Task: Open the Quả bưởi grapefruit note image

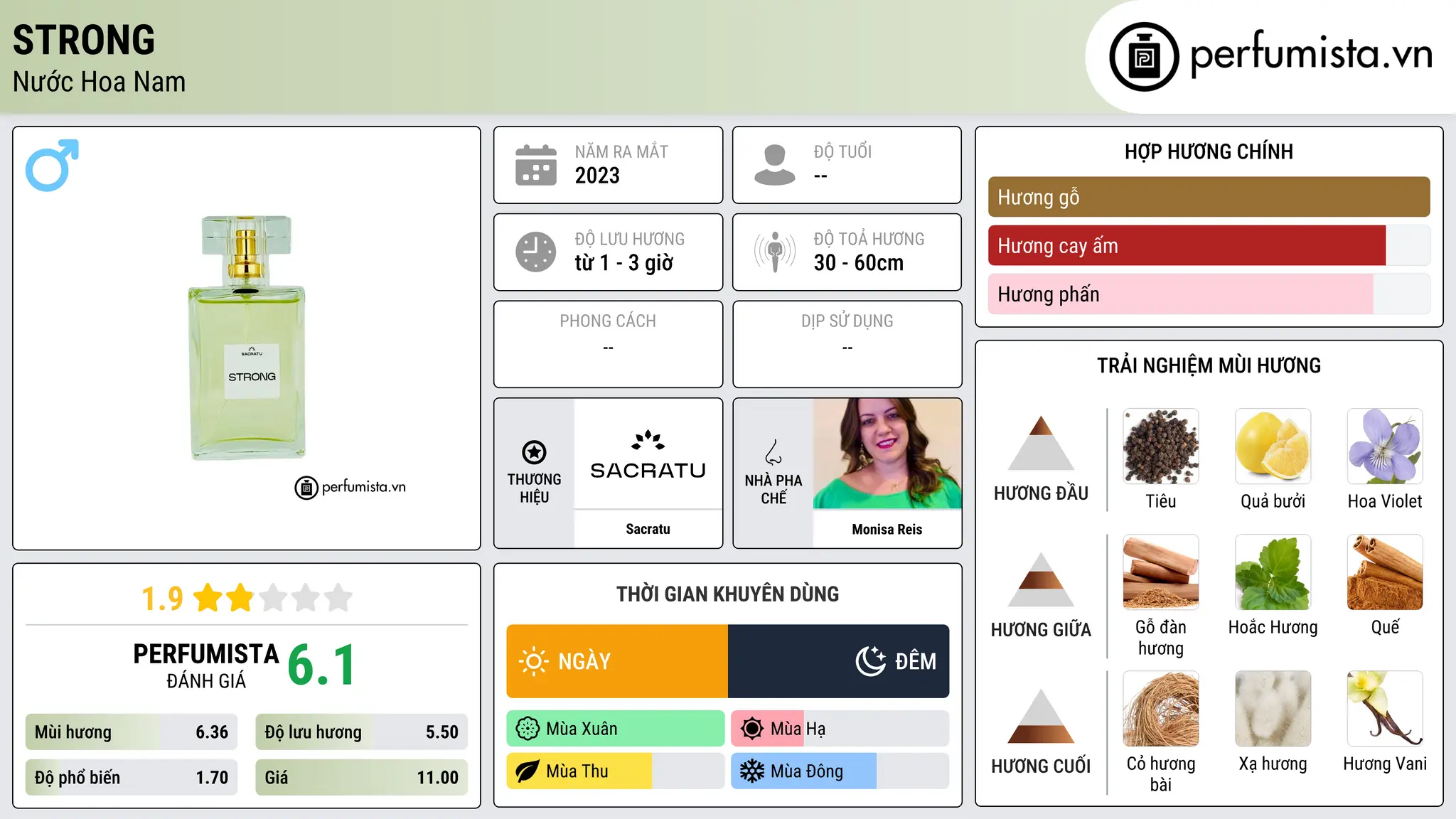Action: point(1273,446)
